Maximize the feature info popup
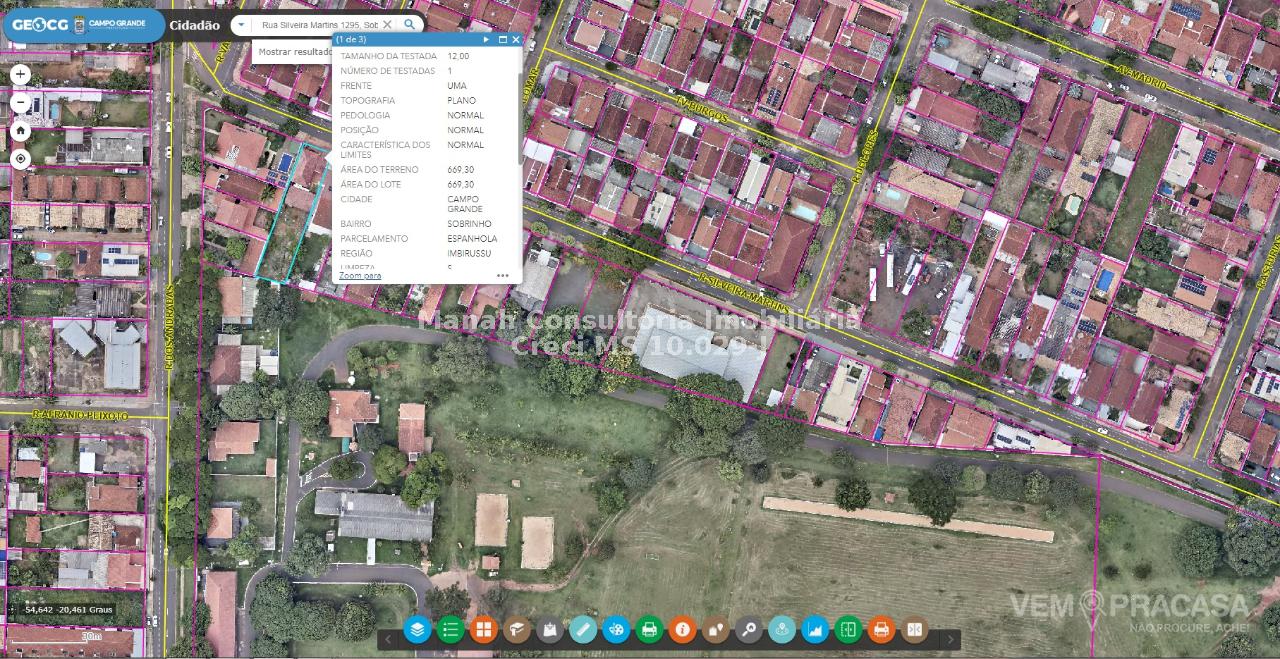Image resolution: width=1280 pixels, height=659 pixels. pos(503,39)
